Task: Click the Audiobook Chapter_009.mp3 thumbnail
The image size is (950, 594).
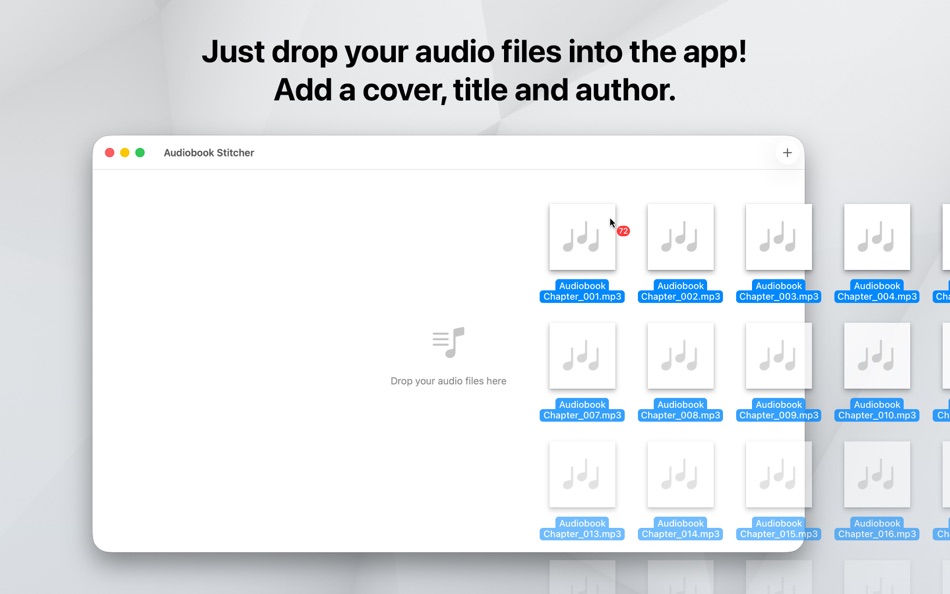Action: click(x=778, y=356)
